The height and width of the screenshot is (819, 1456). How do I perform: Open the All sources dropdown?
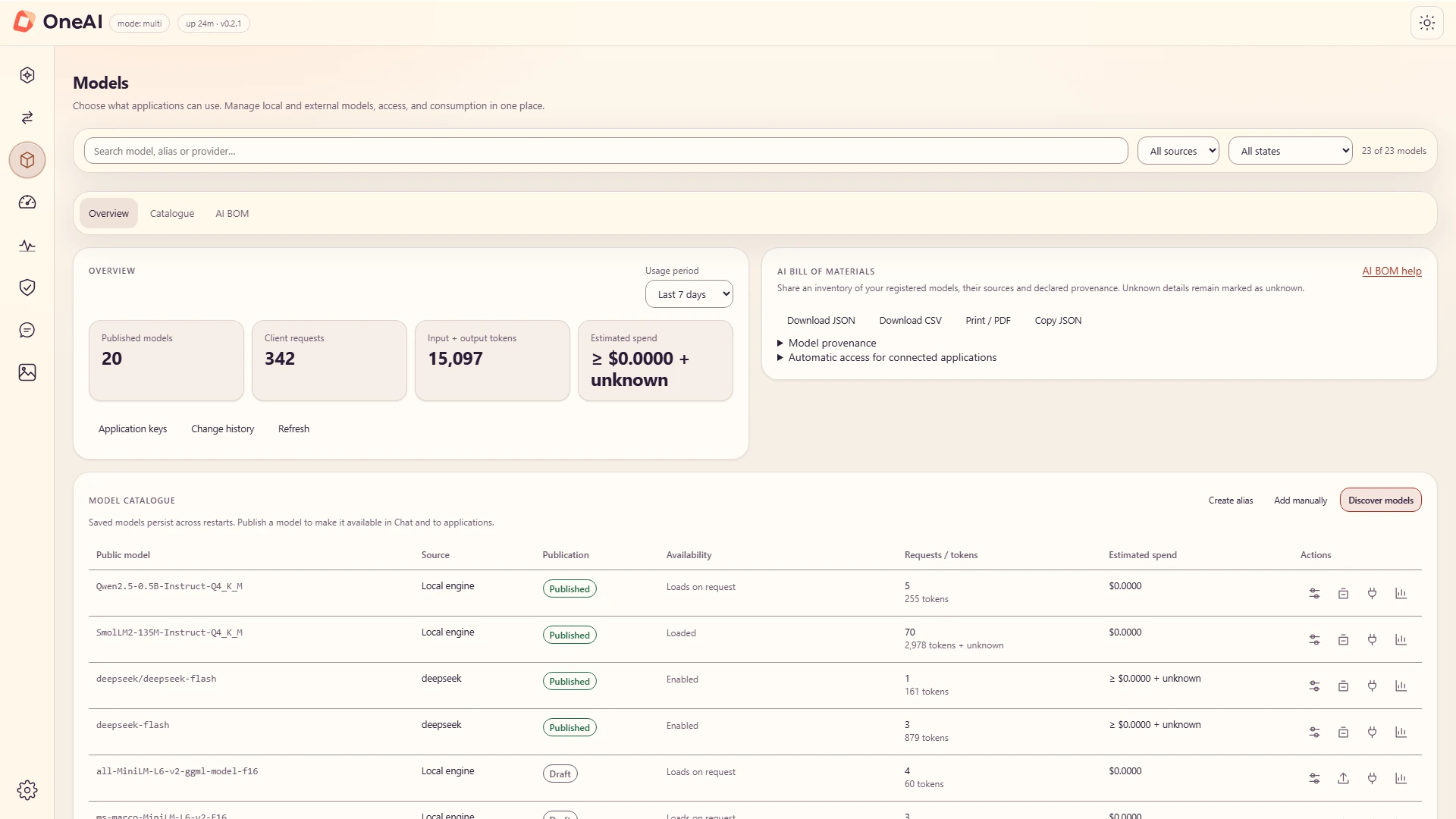pos(1178,151)
